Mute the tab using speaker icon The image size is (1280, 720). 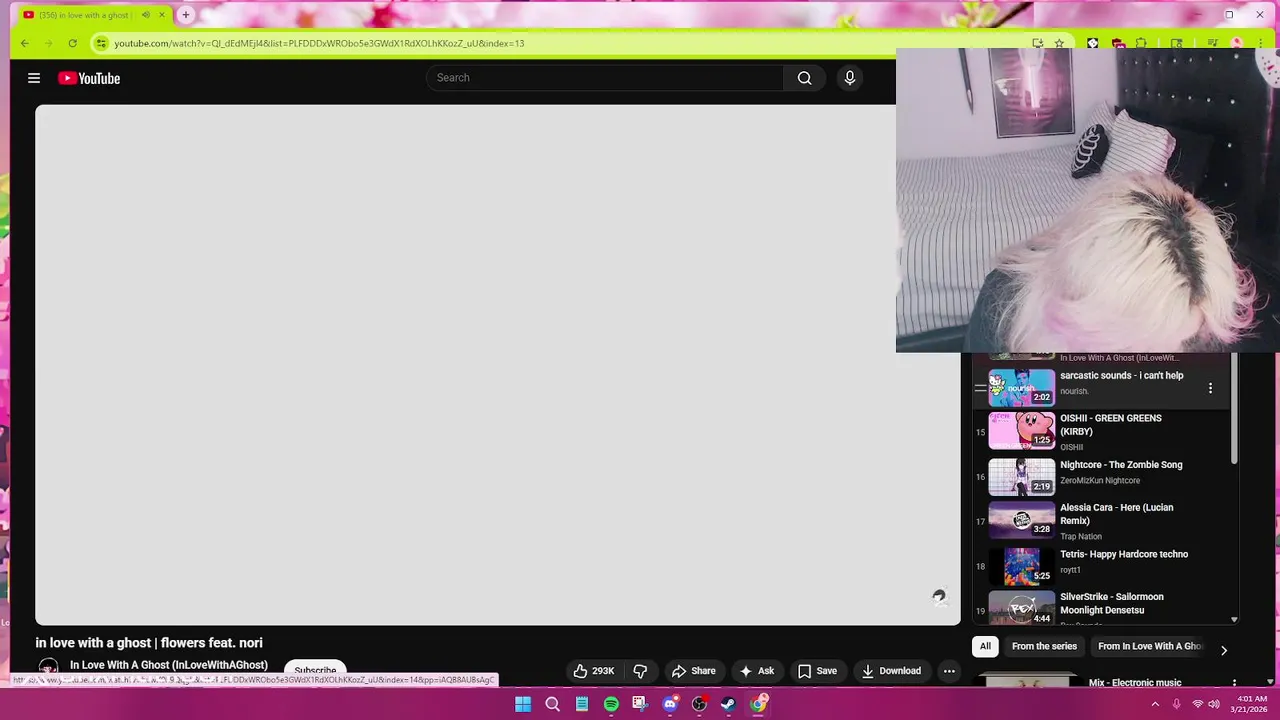146,15
